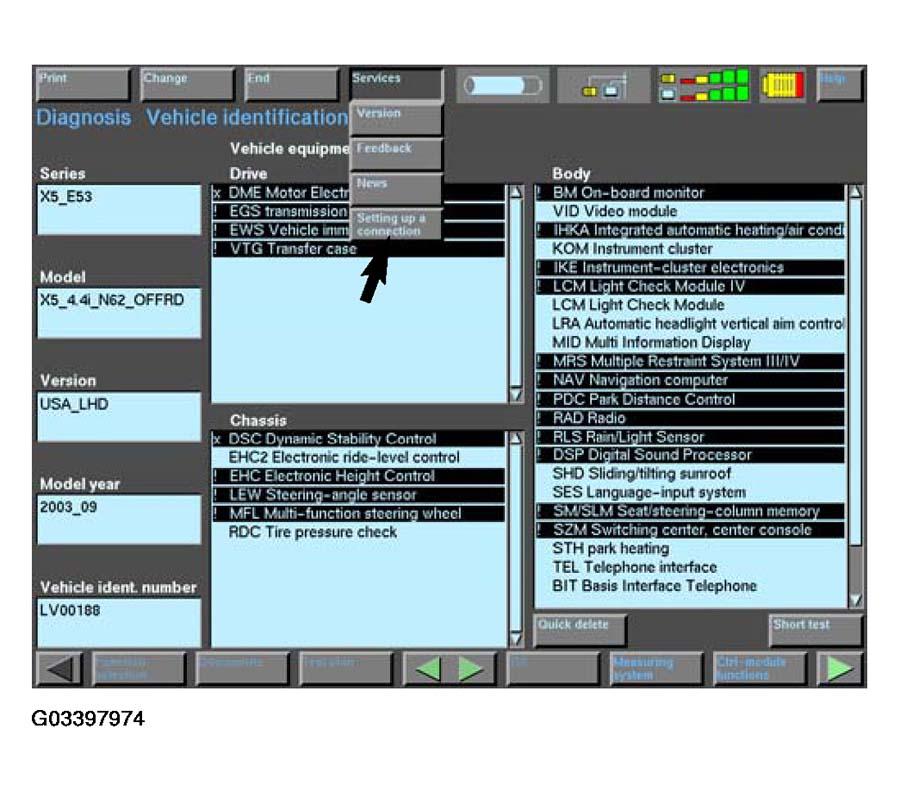900x791 pixels.
Task: Select DSC Dynamic Stability Control entry
Action: [332, 439]
